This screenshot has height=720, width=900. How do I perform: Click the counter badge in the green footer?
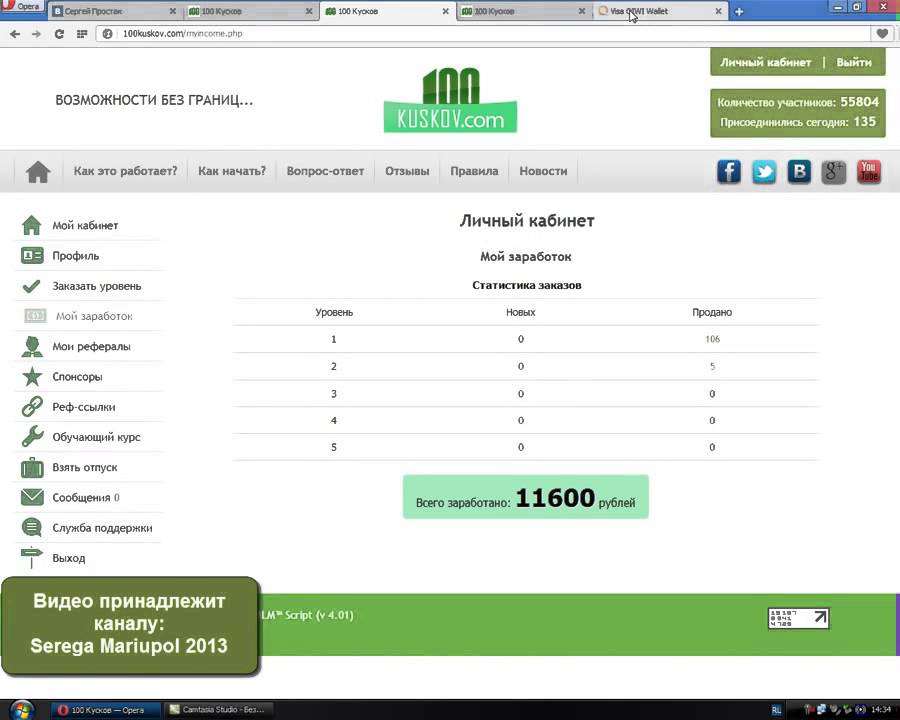pyautogui.click(x=798, y=618)
